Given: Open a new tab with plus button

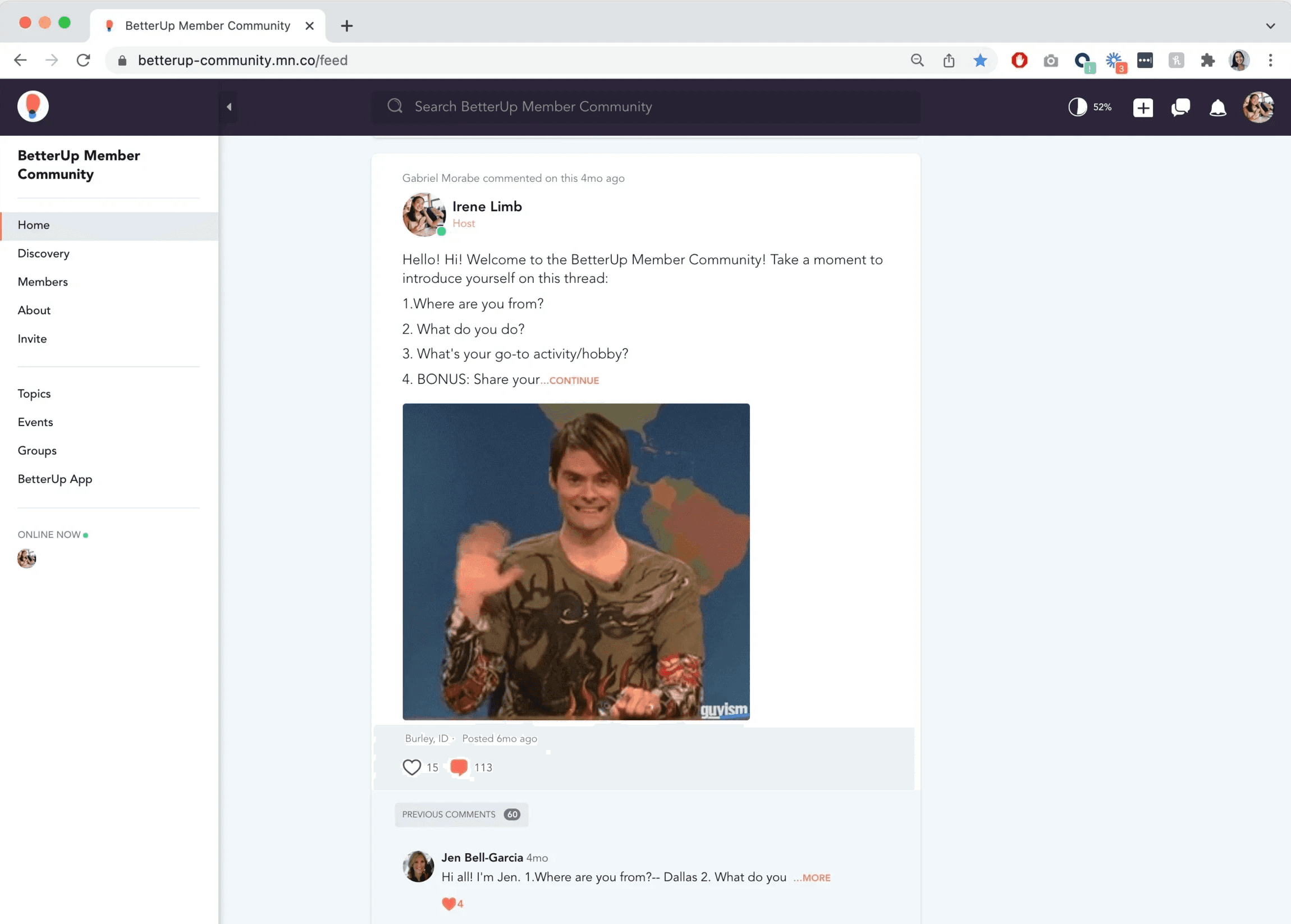Looking at the screenshot, I should tap(346, 26).
